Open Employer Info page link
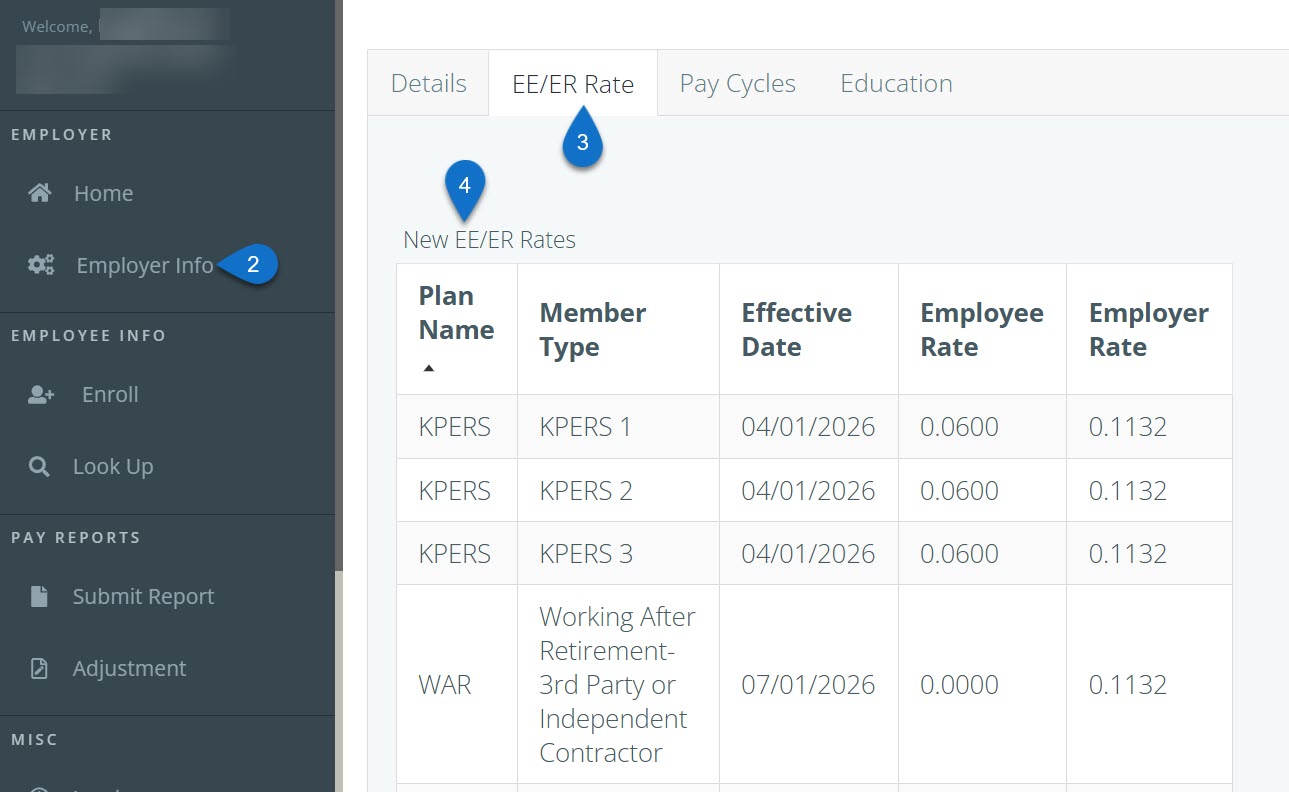This screenshot has height=792, width=1289. point(144,265)
